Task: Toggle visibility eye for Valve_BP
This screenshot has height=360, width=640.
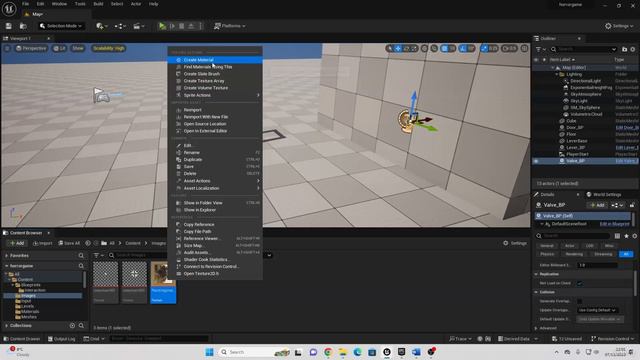Action: 536,161
